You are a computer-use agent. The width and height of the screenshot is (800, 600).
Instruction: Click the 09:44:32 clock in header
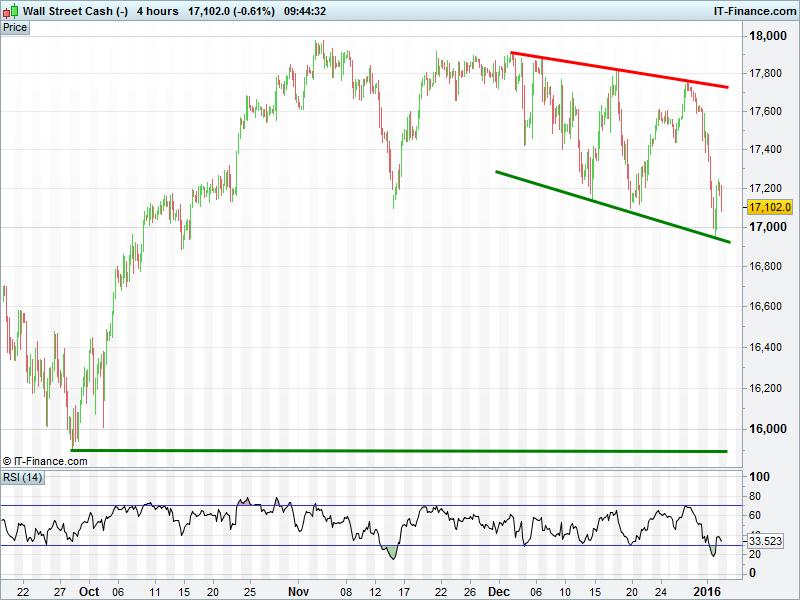pos(305,11)
